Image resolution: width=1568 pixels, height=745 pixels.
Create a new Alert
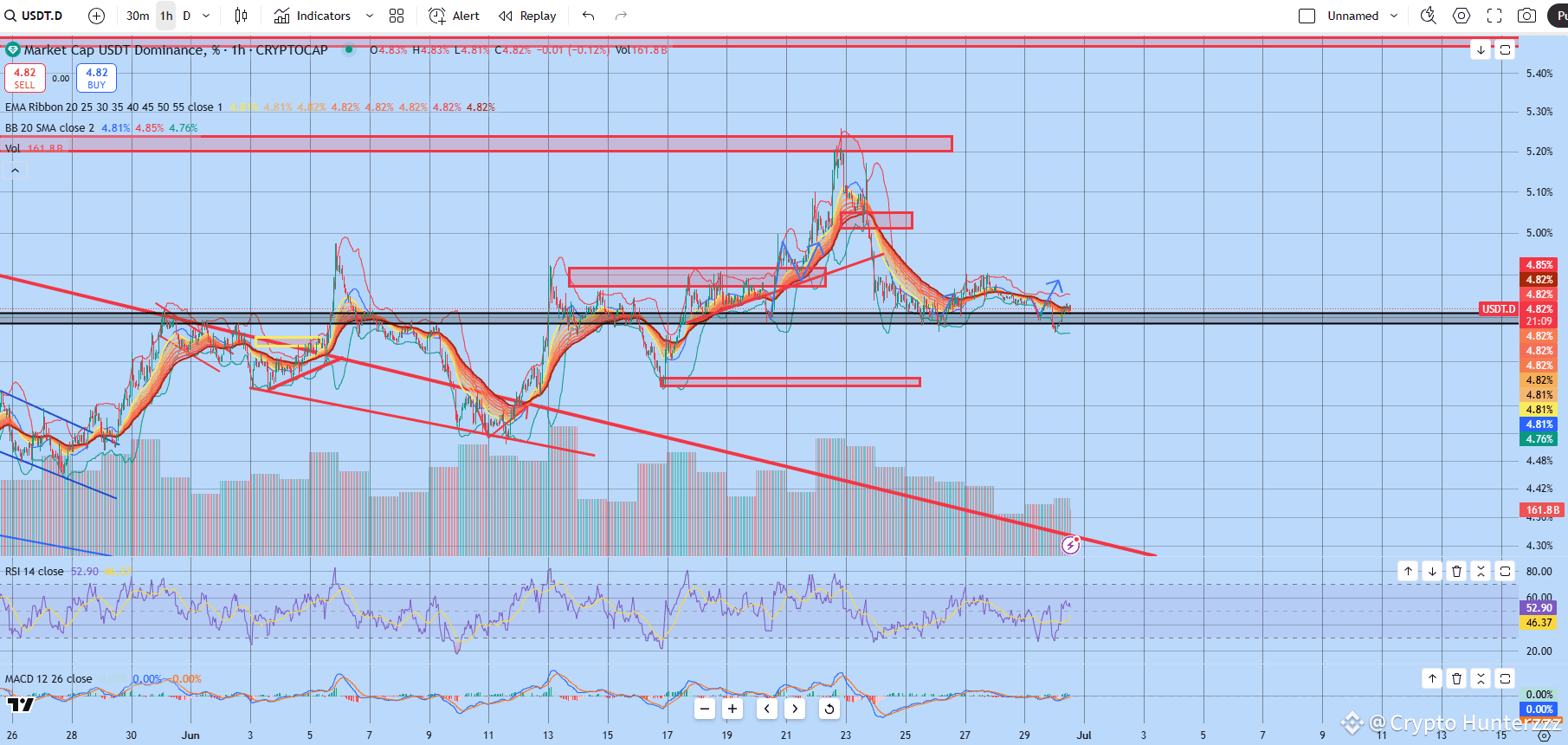point(455,16)
